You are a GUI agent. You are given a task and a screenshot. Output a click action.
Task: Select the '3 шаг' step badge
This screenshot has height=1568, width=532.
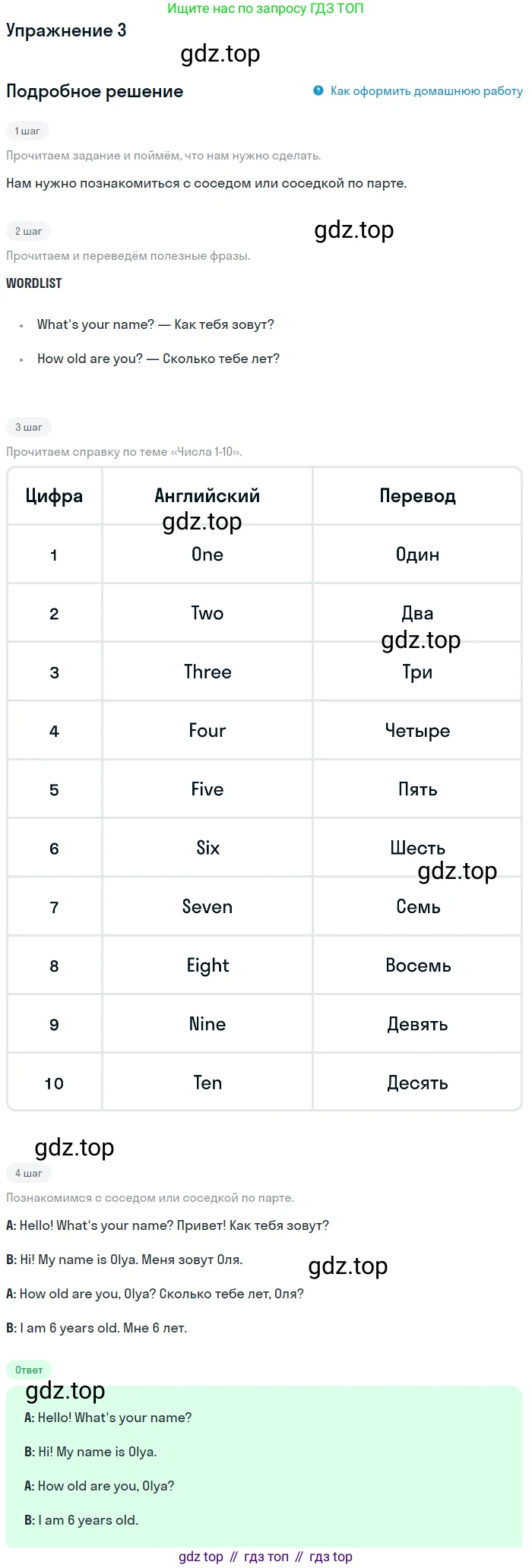(29, 427)
